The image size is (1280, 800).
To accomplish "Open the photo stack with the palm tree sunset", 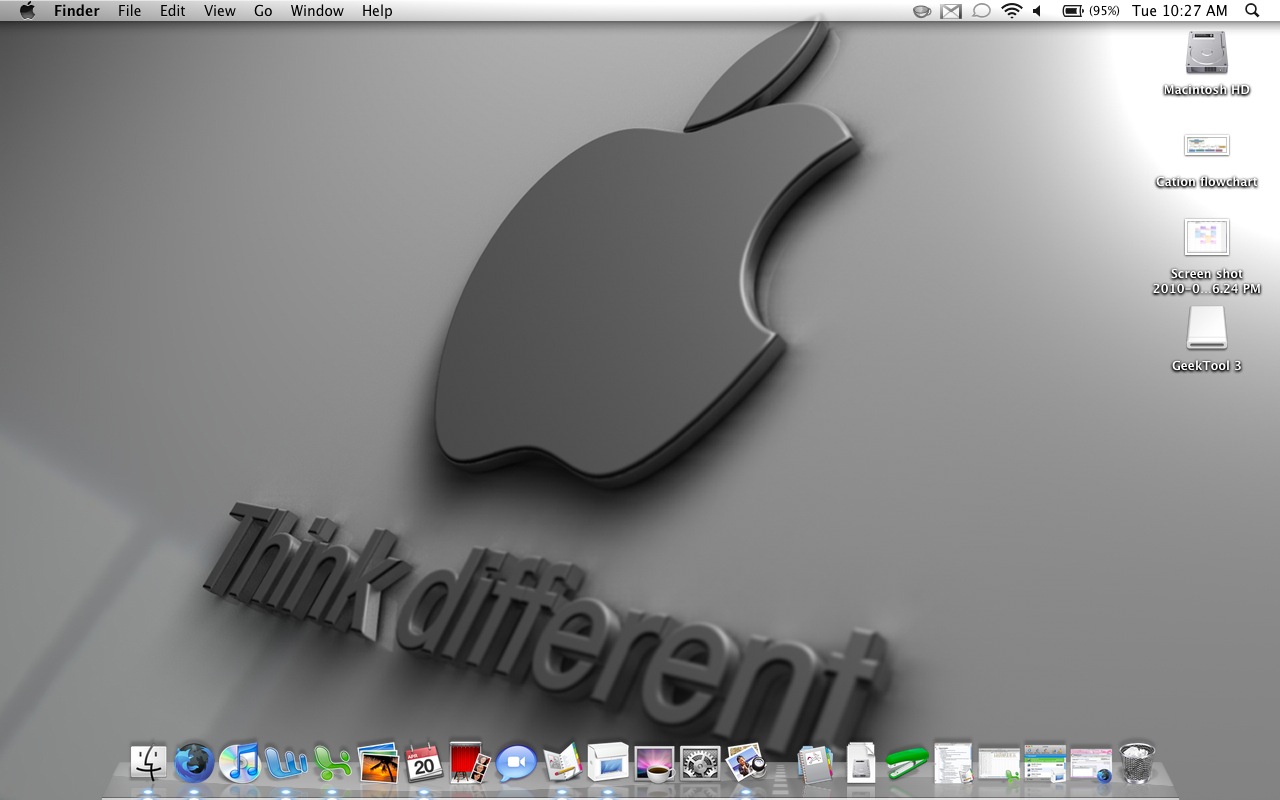I will (x=378, y=763).
